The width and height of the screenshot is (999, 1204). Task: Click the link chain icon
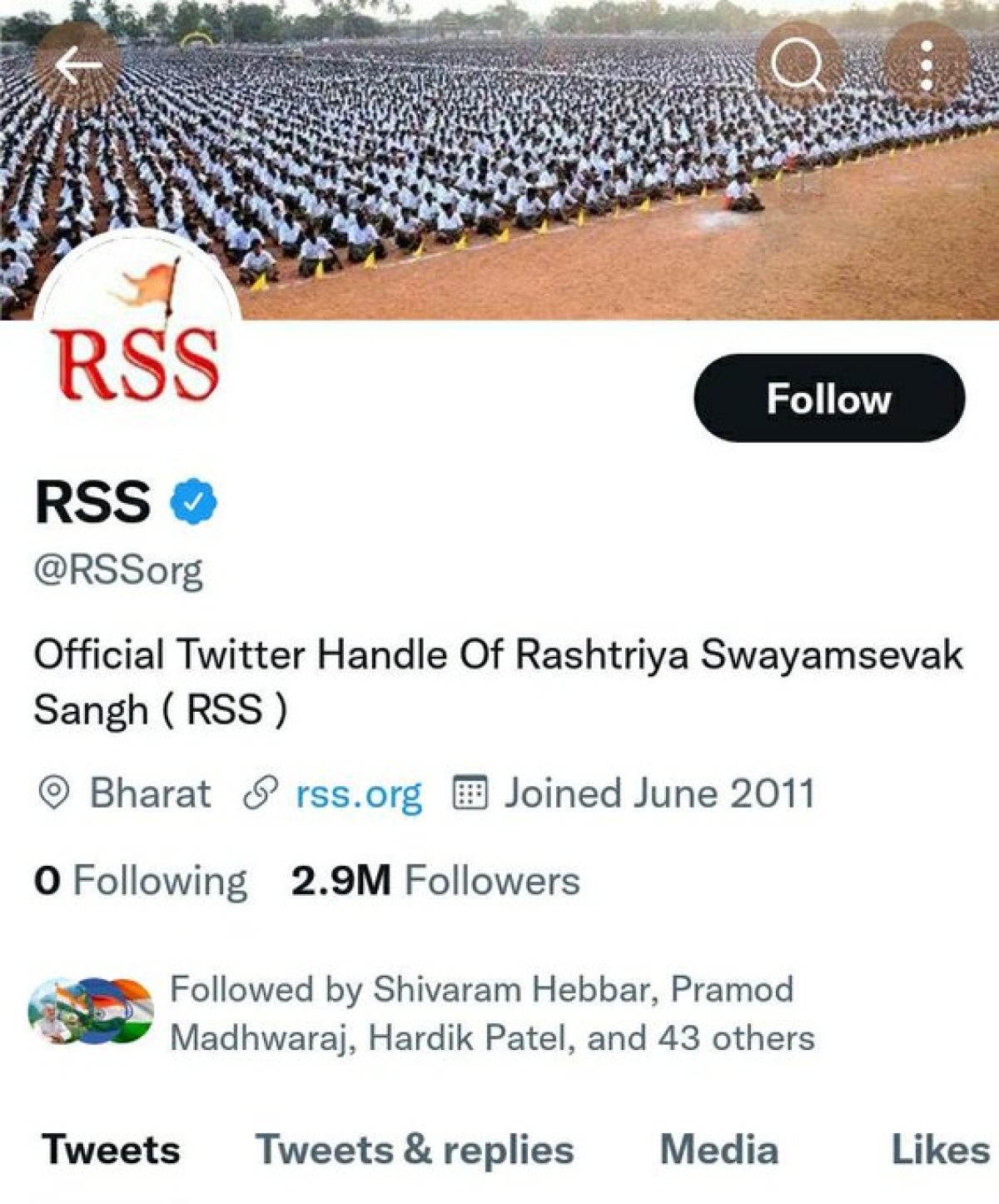pyautogui.click(x=260, y=794)
